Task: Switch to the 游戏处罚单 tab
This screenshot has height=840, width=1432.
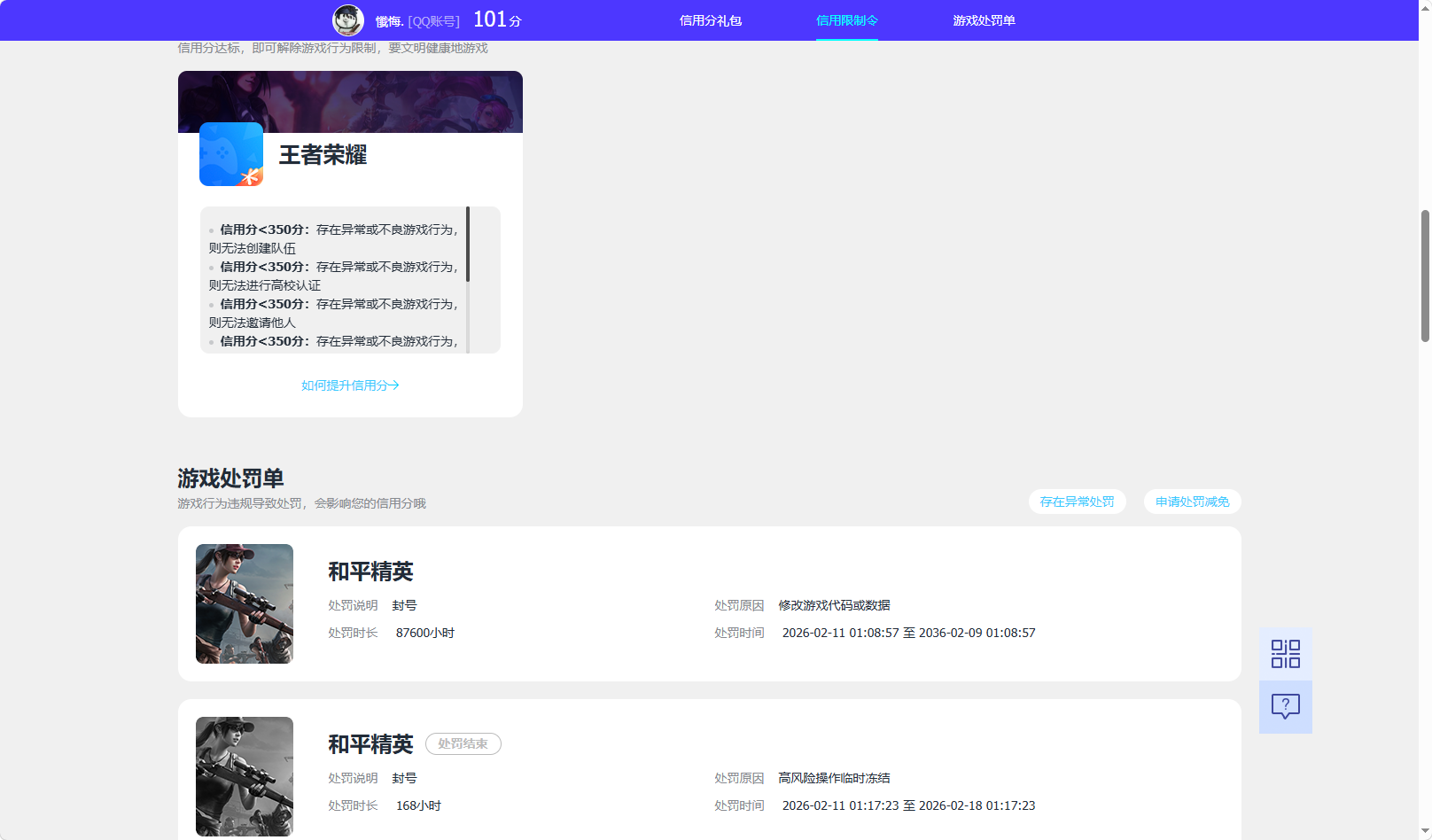Action: coord(984,19)
